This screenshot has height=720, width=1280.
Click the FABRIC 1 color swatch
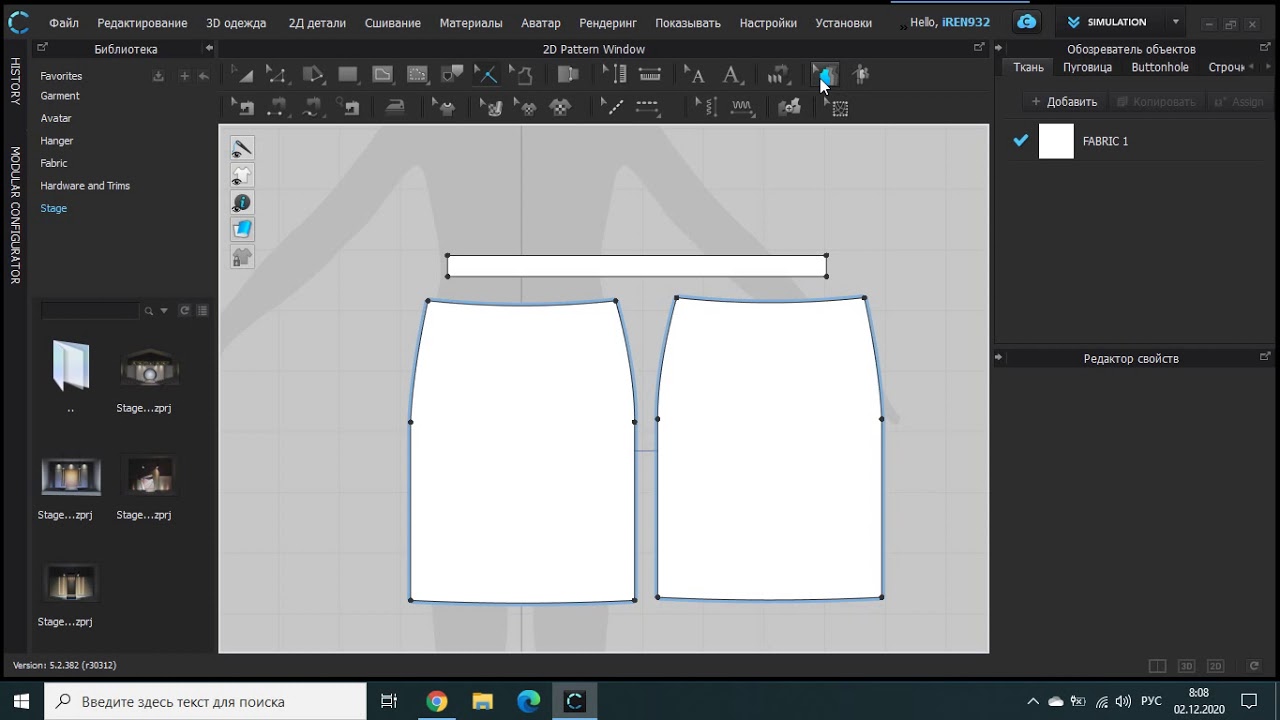[x=1056, y=141]
